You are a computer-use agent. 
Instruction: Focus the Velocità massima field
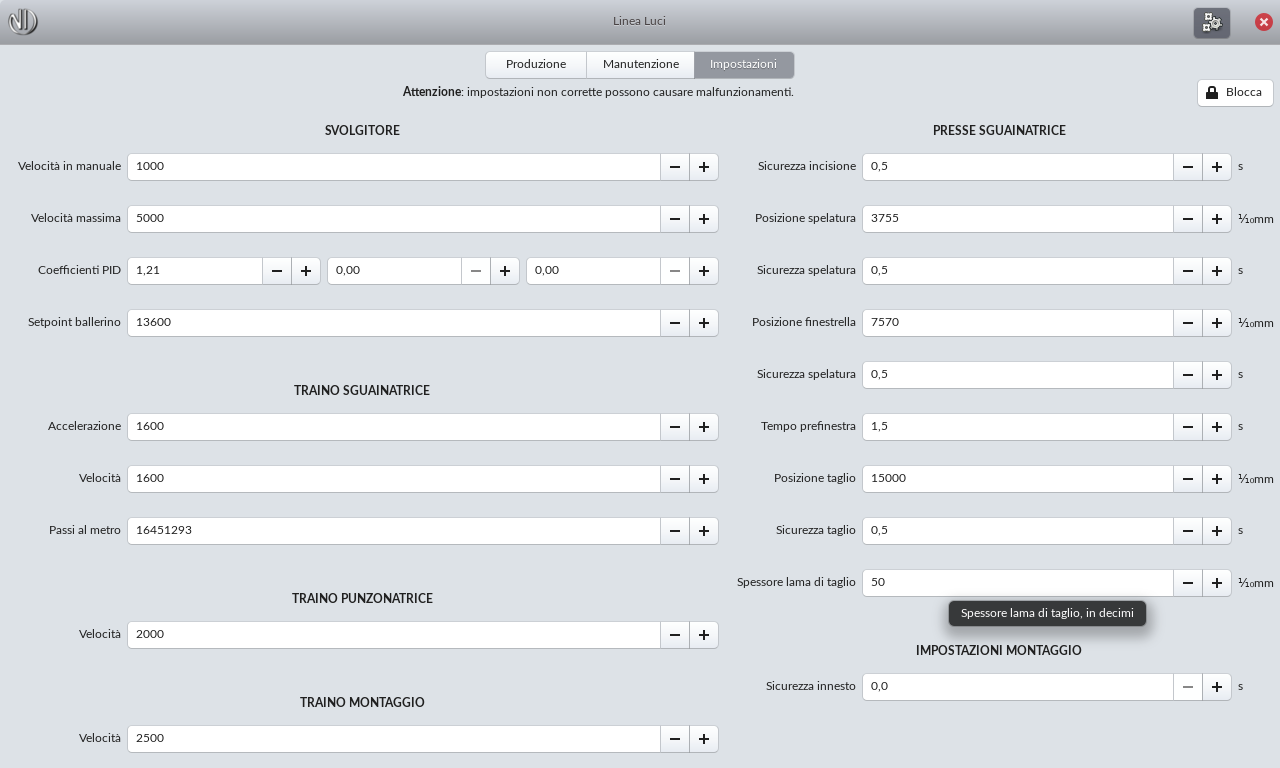point(394,219)
